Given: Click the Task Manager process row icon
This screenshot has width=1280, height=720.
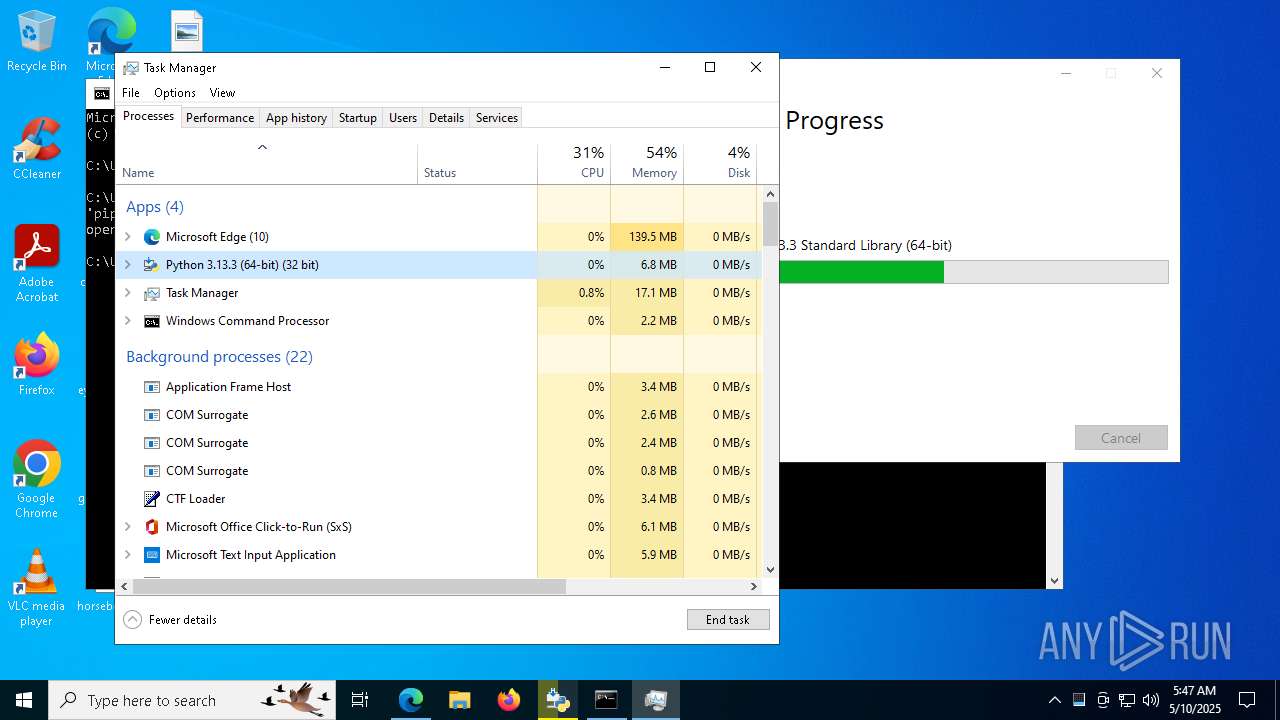Looking at the screenshot, I should click(x=152, y=293).
